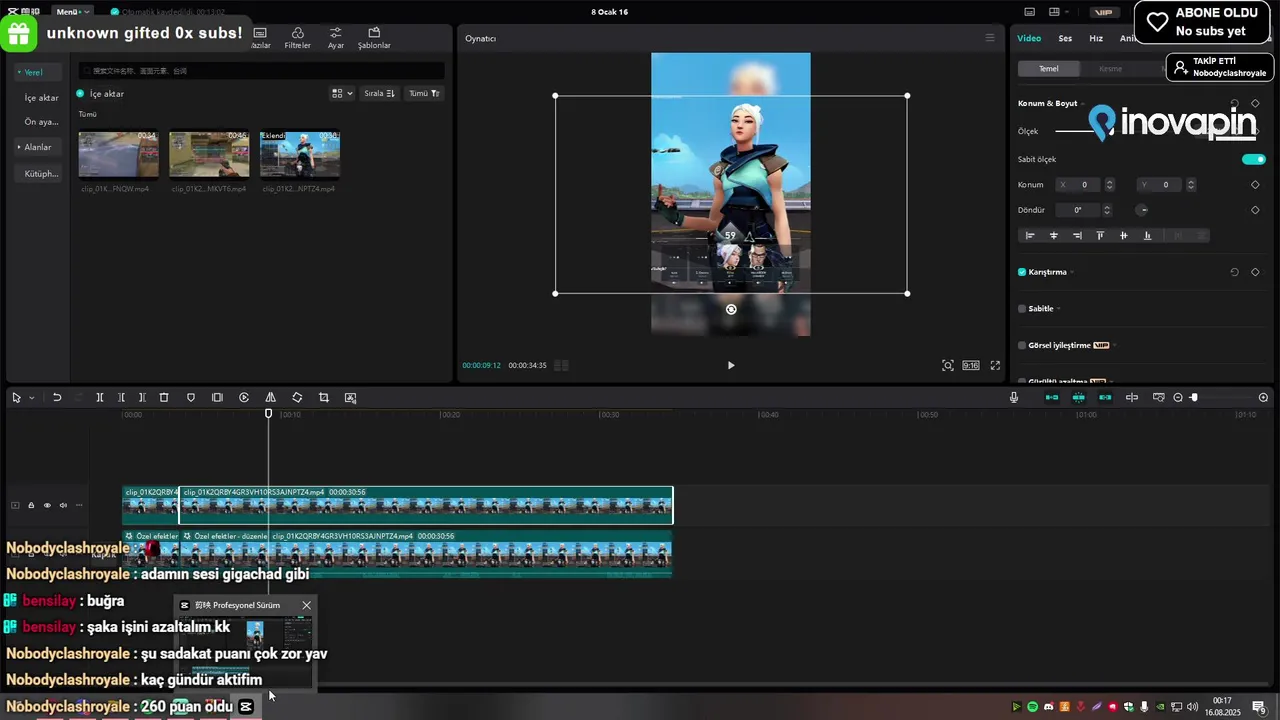This screenshot has width=1280, height=720.
Task: Hide the main track using eye icon
Action: (x=47, y=505)
